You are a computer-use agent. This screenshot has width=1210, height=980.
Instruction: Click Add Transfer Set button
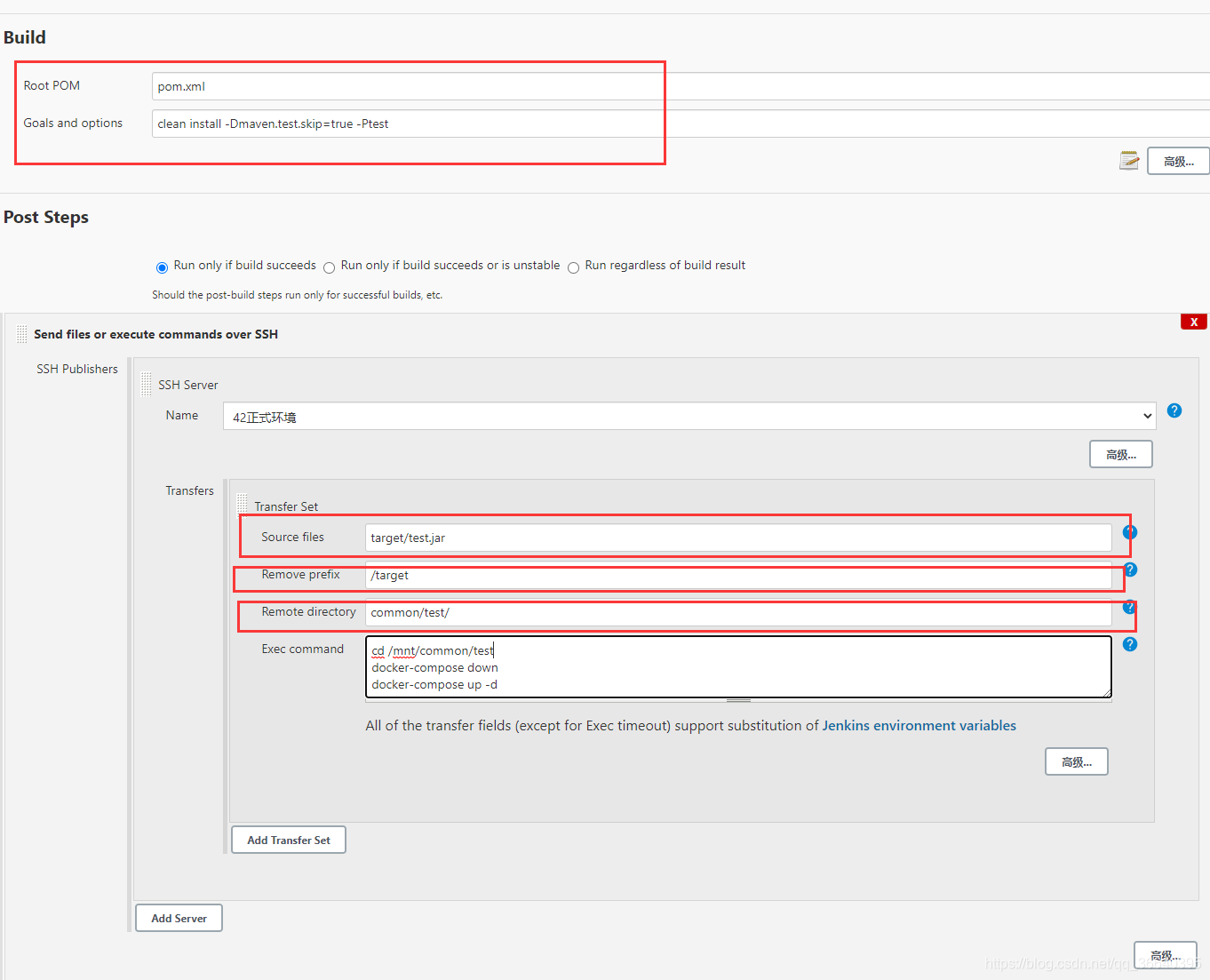[289, 840]
